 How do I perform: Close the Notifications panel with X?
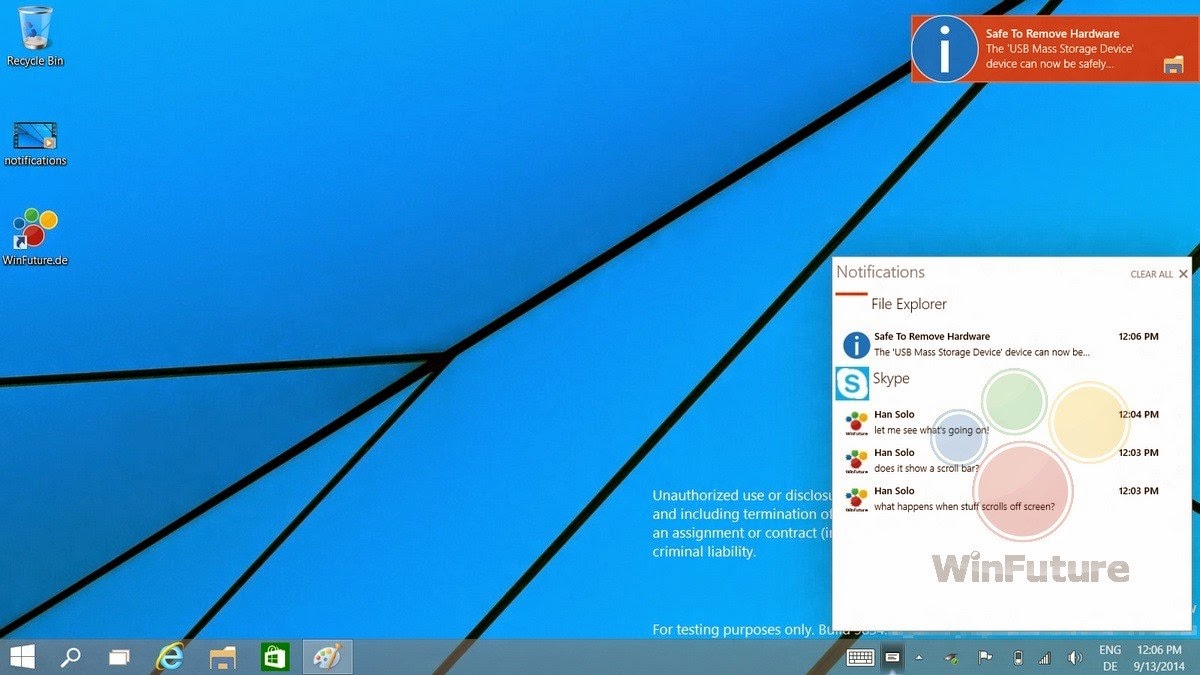click(1184, 274)
